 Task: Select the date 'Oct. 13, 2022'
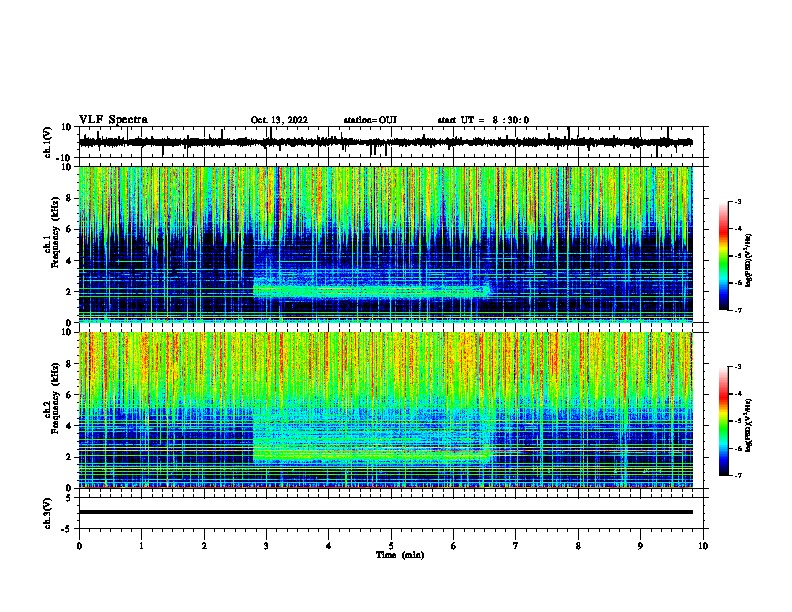(279, 120)
